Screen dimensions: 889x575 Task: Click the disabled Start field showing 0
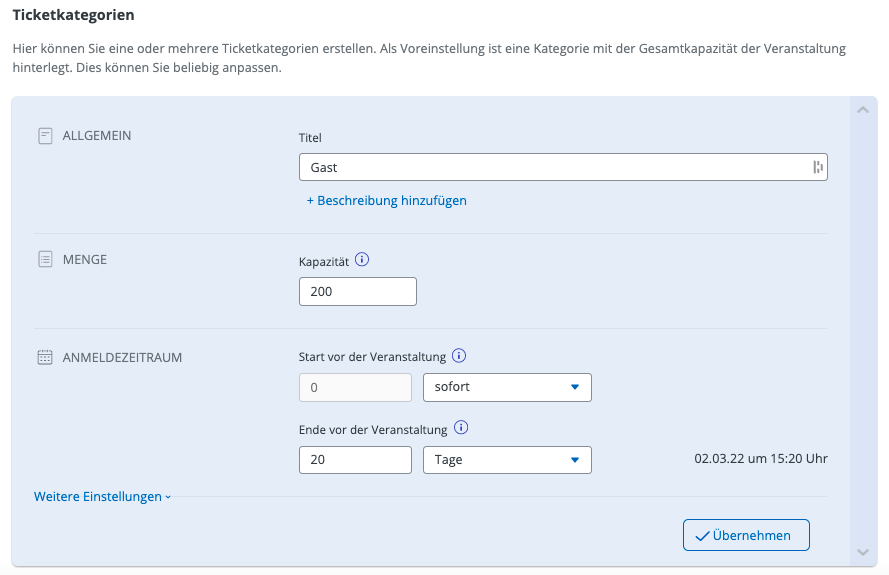tap(355, 387)
